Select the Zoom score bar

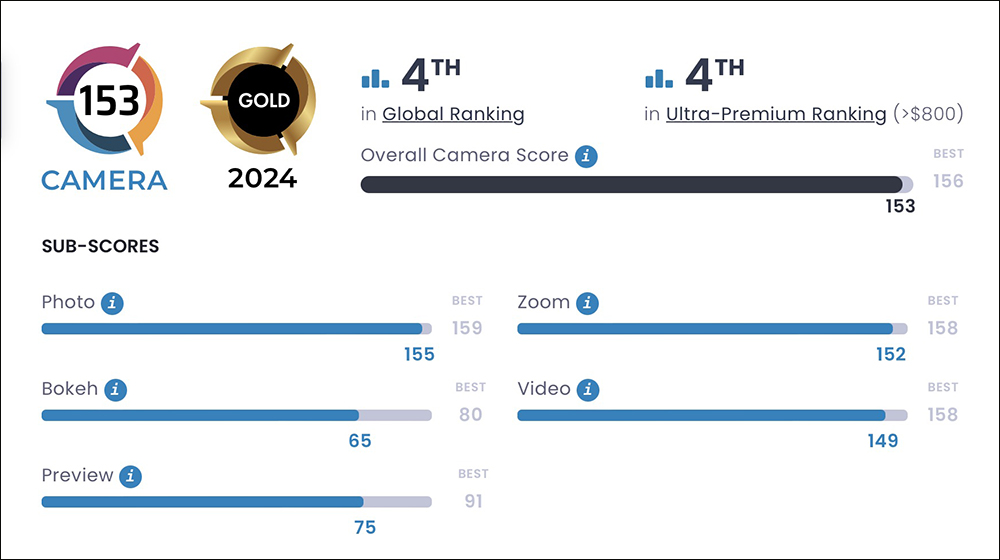pos(712,328)
